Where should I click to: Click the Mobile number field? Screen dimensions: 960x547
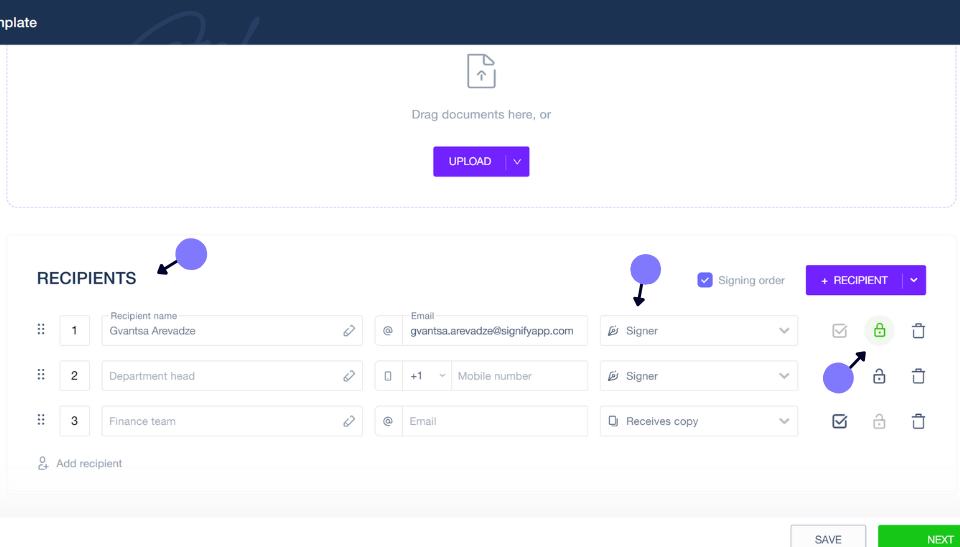click(x=519, y=376)
